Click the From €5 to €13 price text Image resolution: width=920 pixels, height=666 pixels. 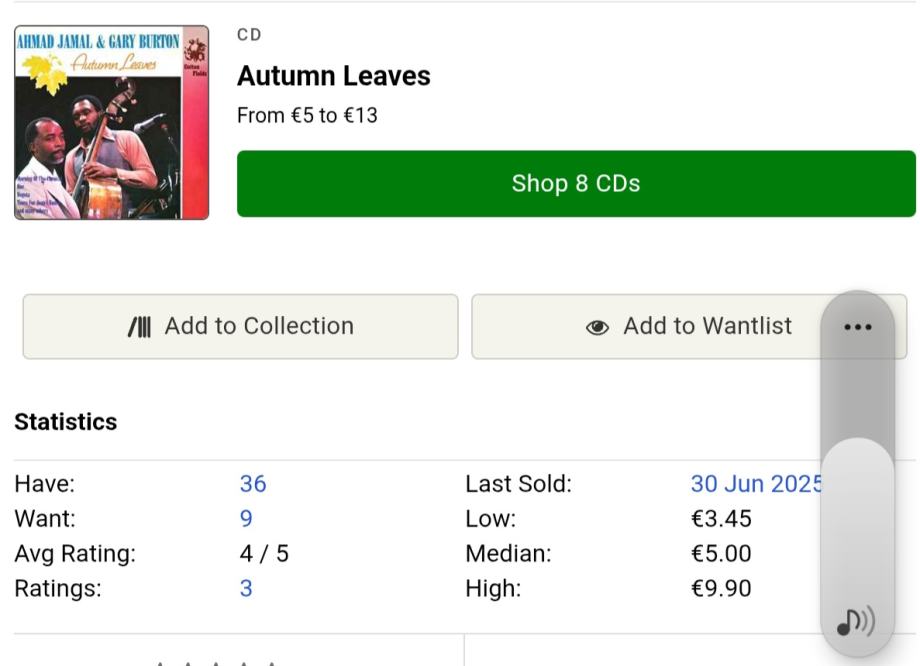coord(307,115)
